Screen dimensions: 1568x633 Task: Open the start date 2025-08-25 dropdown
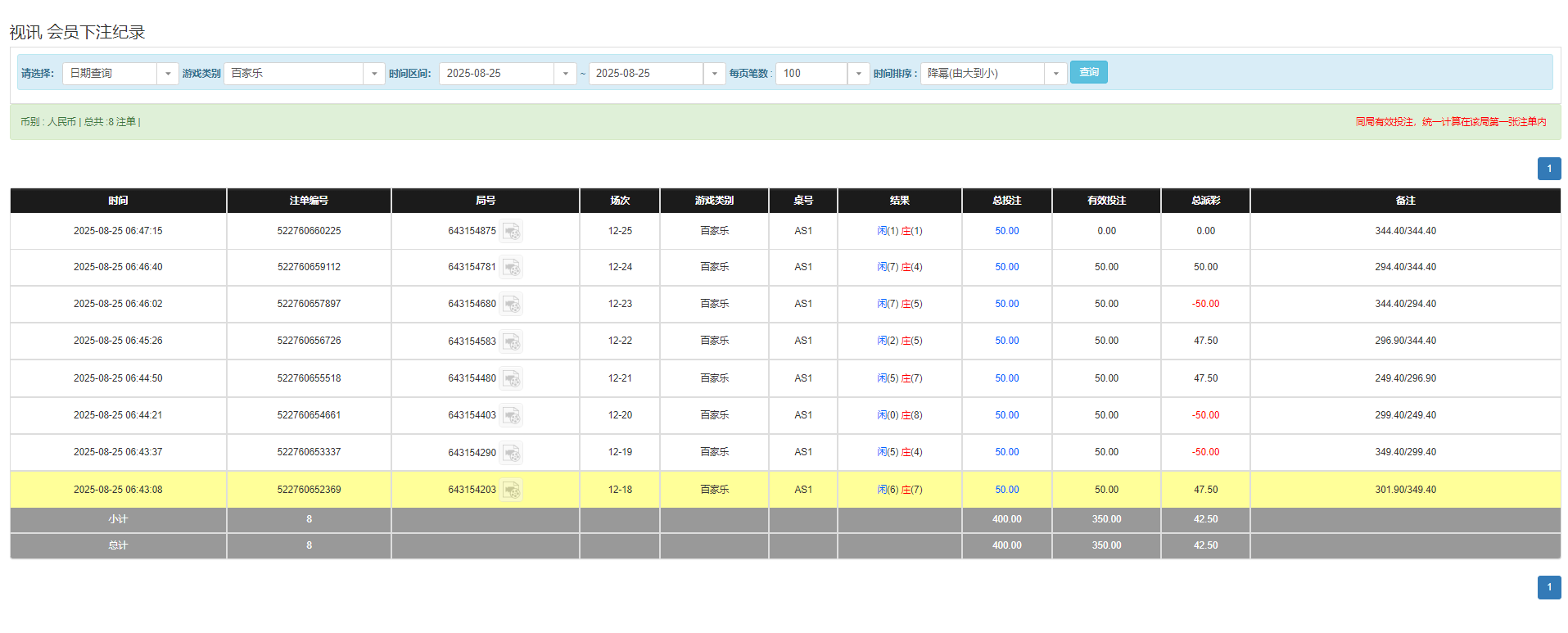coord(565,74)
